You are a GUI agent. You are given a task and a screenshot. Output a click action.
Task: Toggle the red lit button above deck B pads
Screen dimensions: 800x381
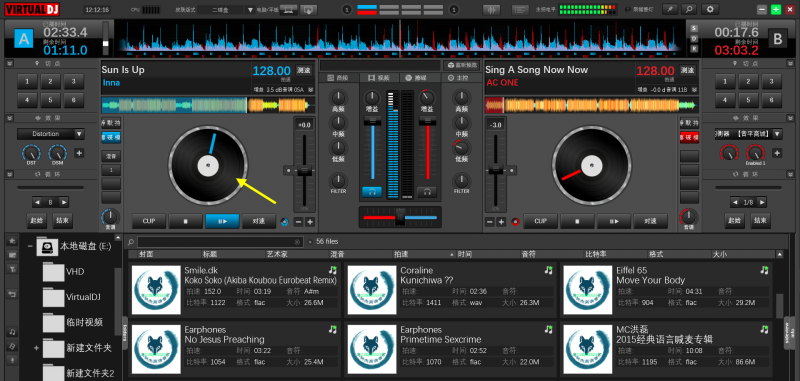(689, 138)
